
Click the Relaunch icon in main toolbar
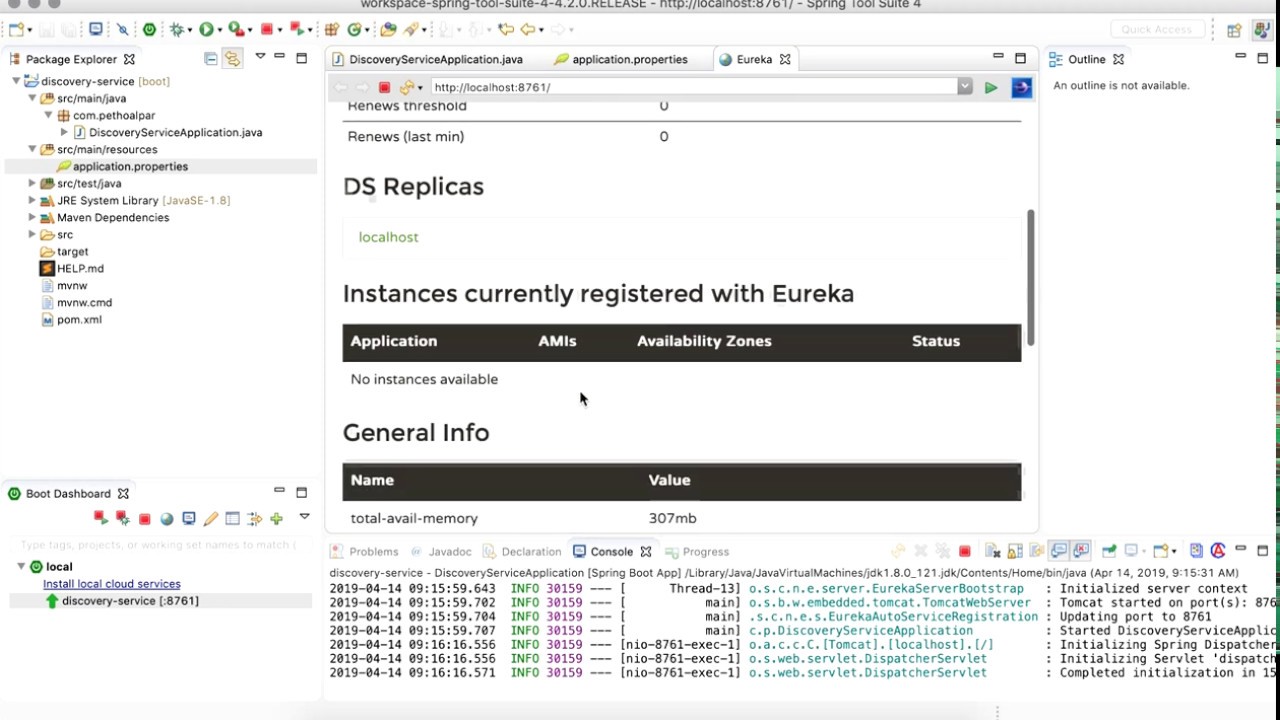(296, 30)
